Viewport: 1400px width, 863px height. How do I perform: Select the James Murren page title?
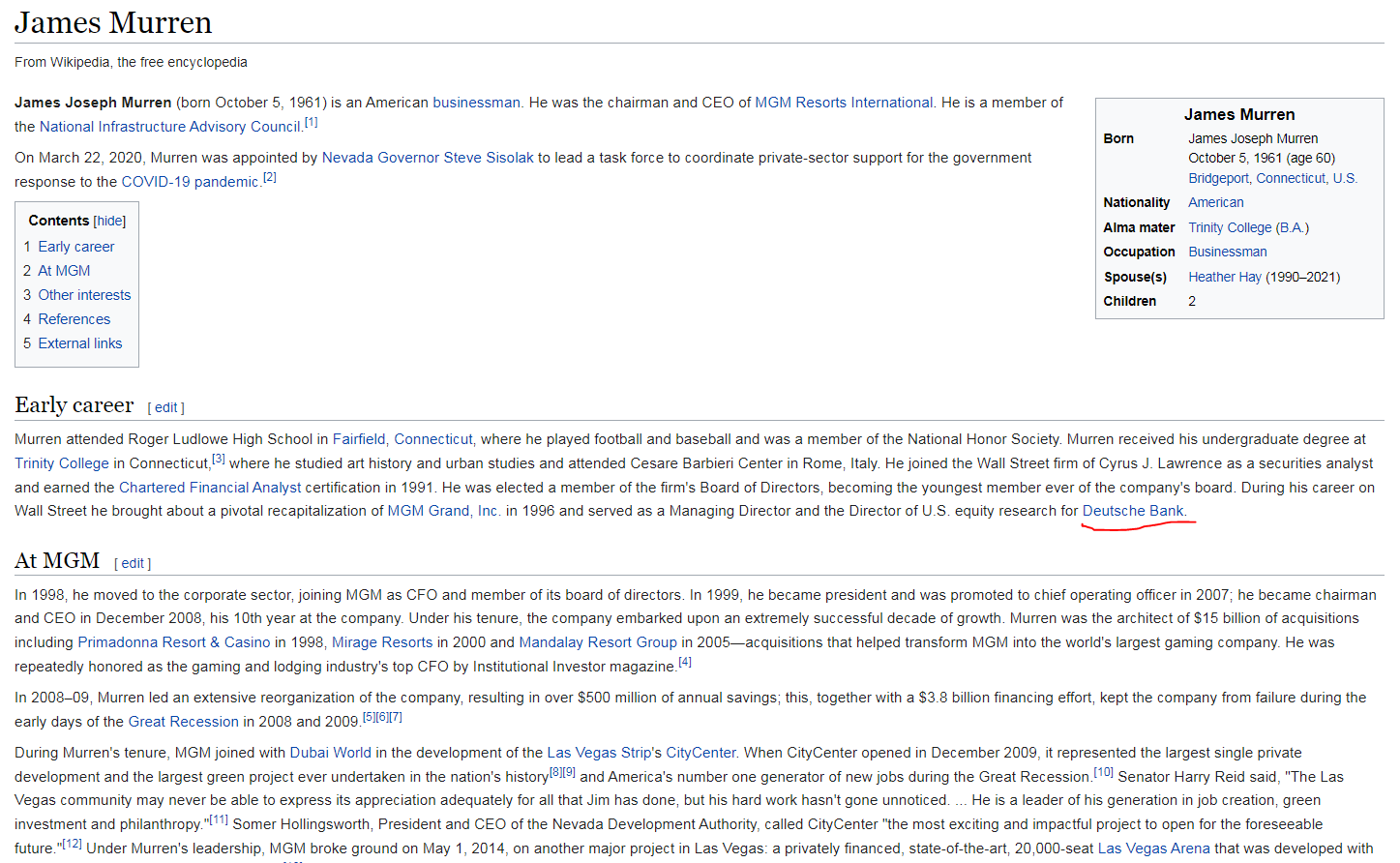tap(113, 22)
